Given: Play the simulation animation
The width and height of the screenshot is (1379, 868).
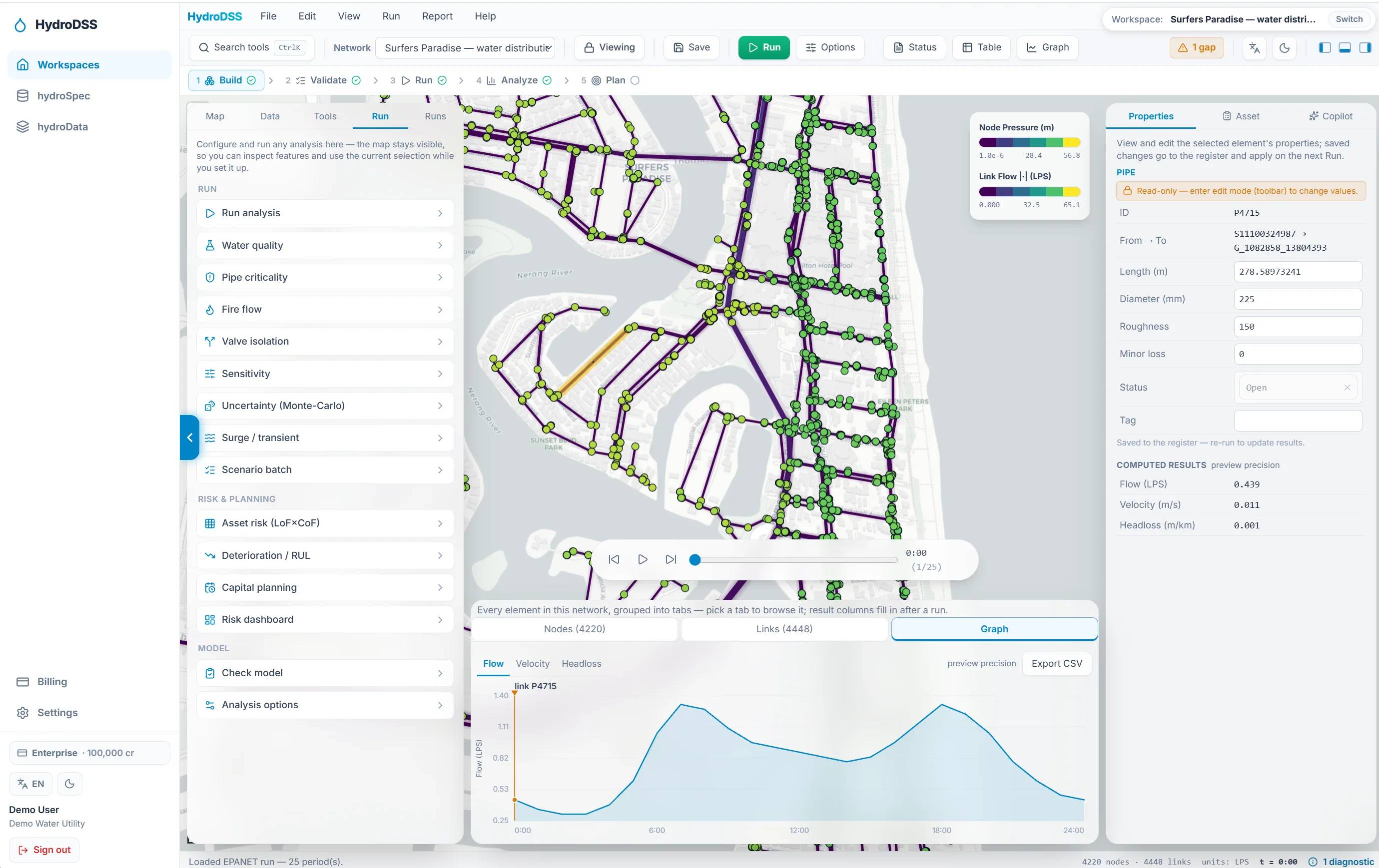Looking at the screenshot, I should (643, 559).
